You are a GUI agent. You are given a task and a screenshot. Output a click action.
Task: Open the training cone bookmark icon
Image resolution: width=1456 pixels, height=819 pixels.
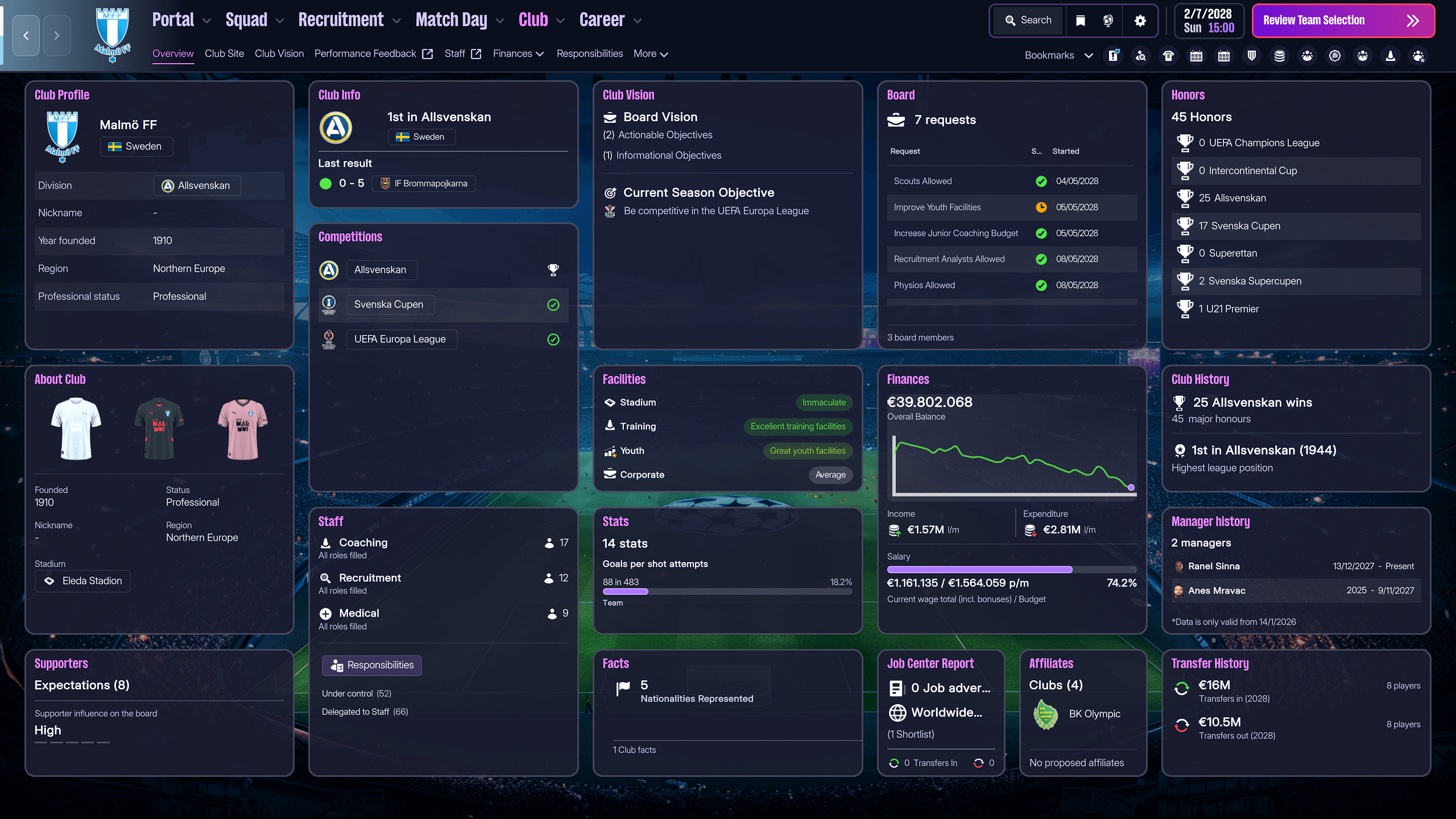[1390, 56]
